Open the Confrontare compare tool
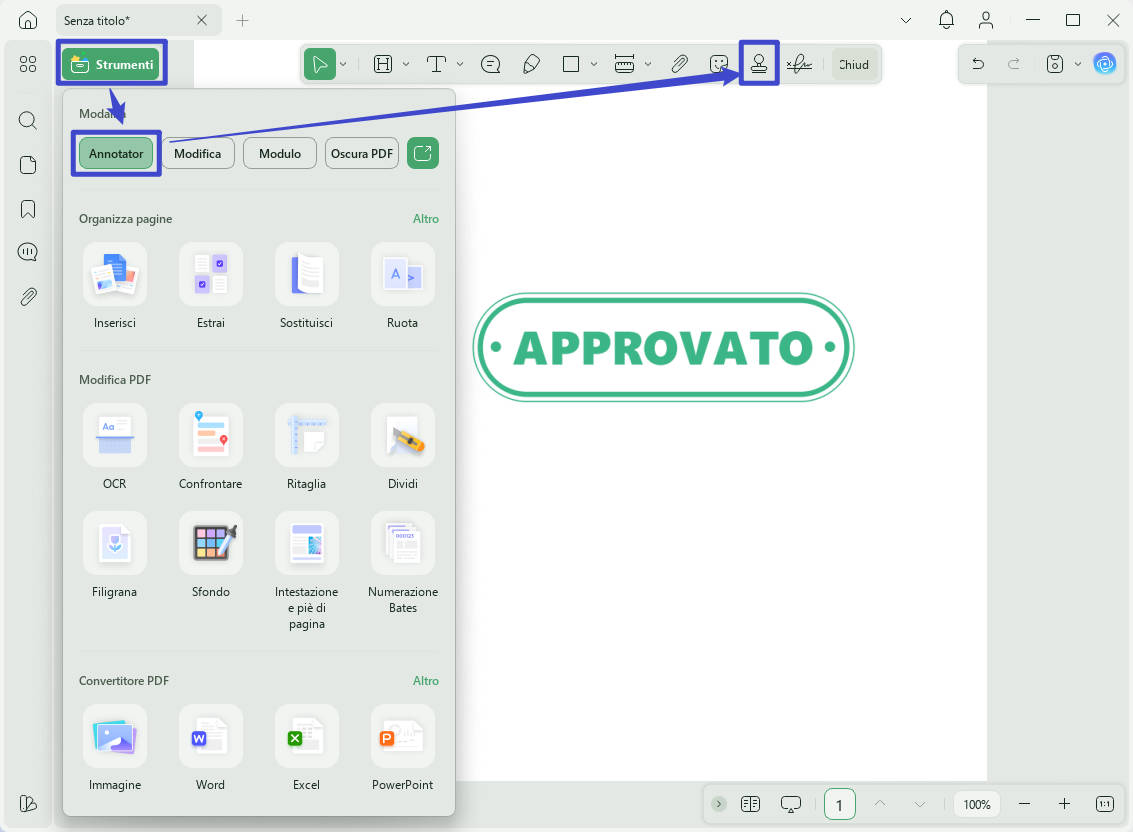1133x832 pixels. 211,447
